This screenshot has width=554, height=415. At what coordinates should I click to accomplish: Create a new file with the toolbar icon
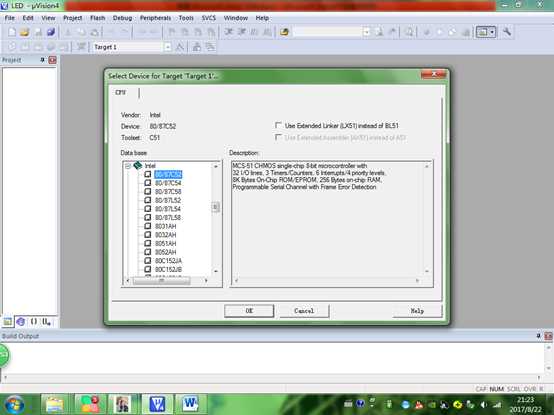(x=12, y=32)
